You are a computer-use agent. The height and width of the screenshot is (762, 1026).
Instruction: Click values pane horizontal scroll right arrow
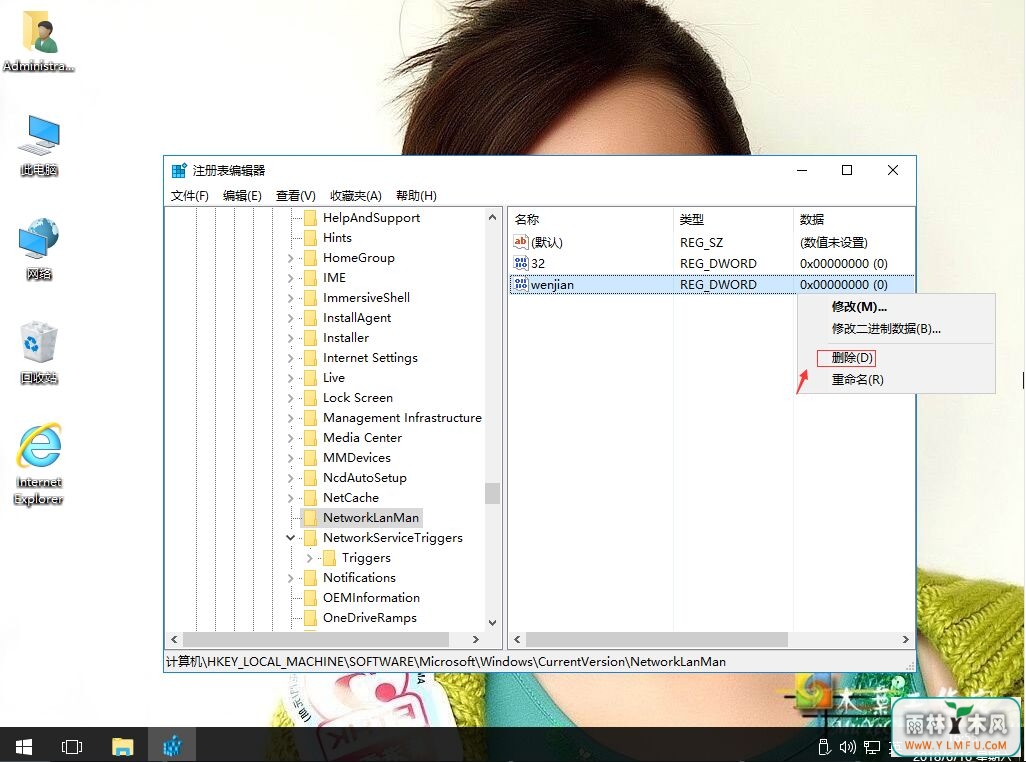pyautogui.click(x=906, y=639)
